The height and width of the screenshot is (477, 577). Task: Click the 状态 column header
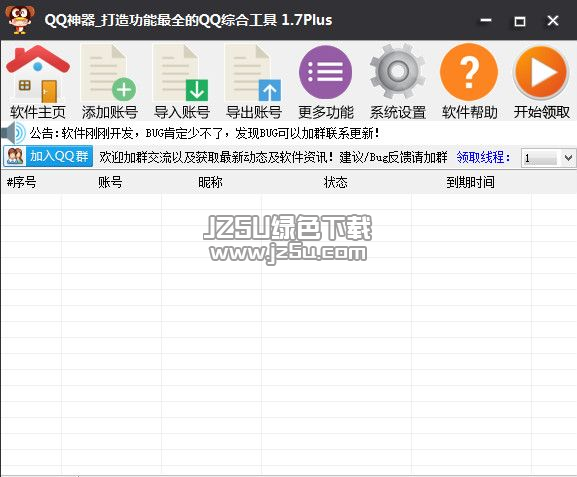coord(336,182)
